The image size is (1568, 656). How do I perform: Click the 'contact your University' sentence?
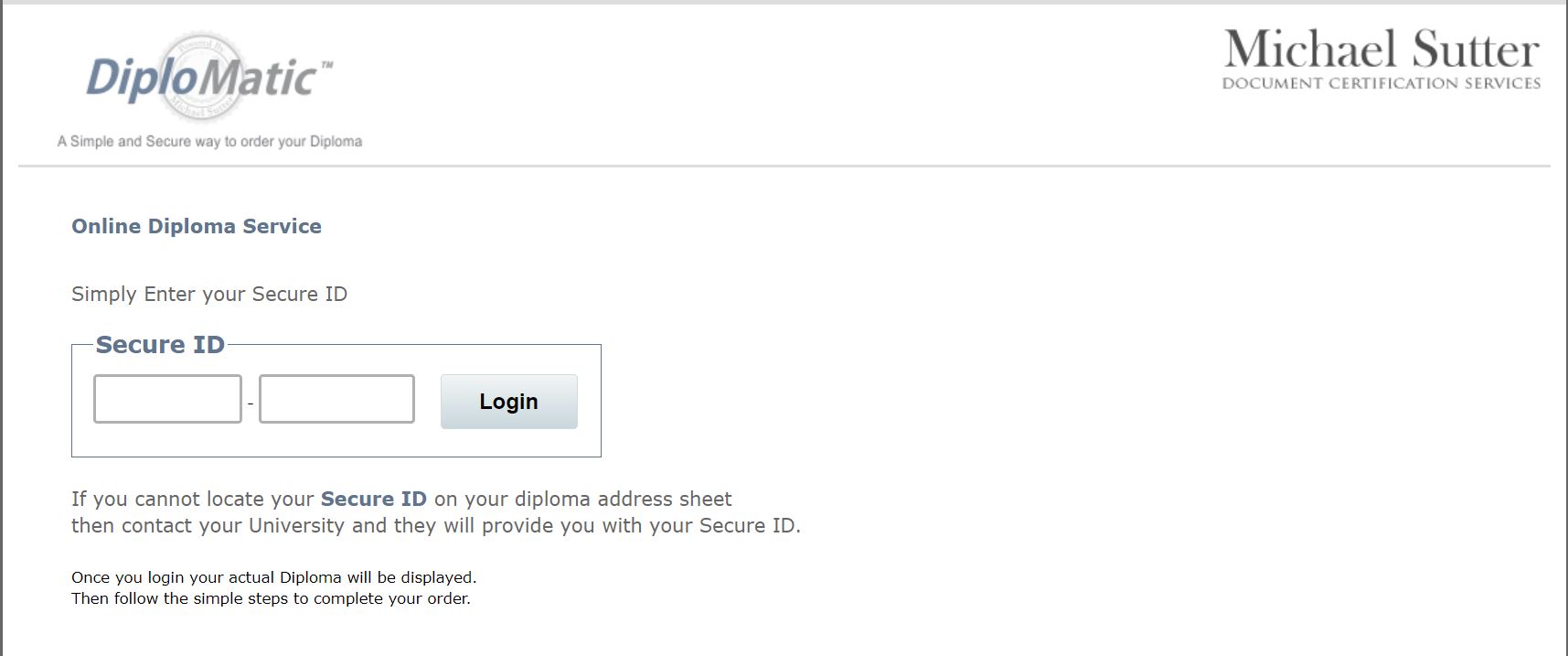coord(436,525)
